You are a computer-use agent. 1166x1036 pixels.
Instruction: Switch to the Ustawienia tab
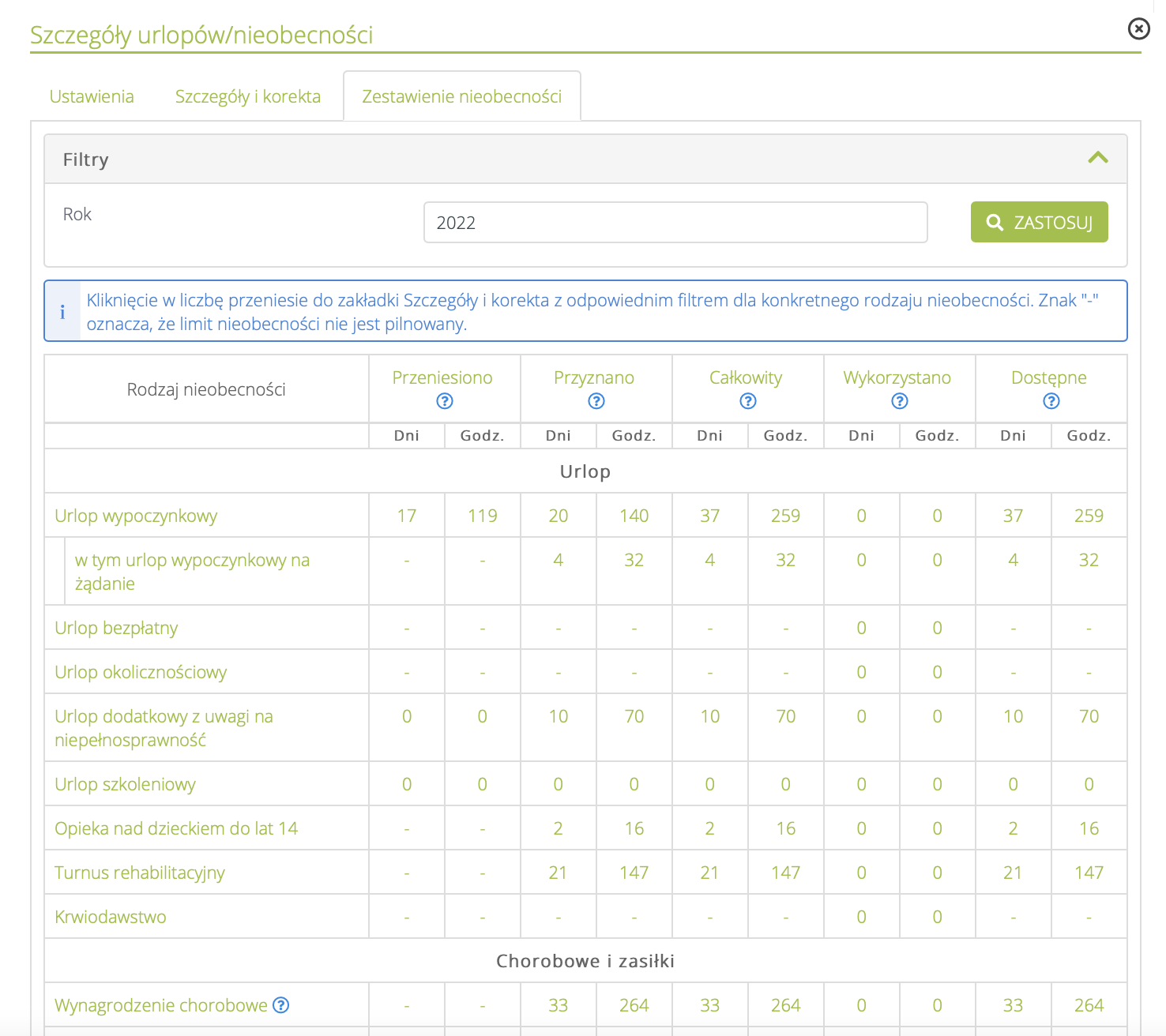(x=92, y=96)
